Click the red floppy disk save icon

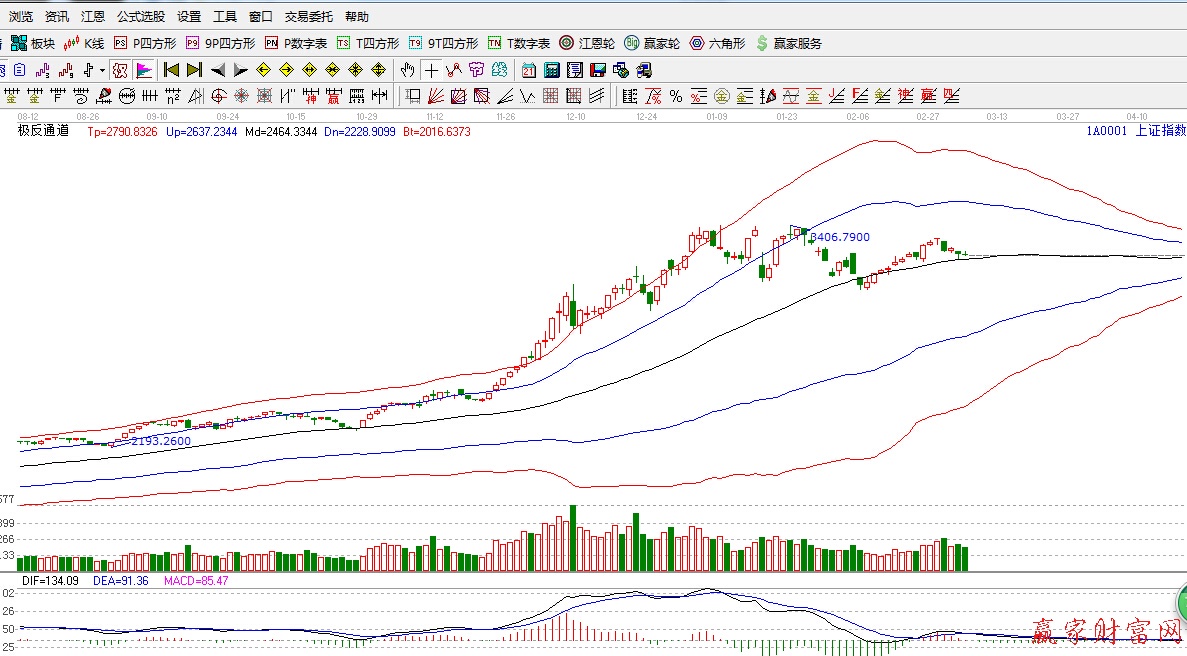[598, 70]
